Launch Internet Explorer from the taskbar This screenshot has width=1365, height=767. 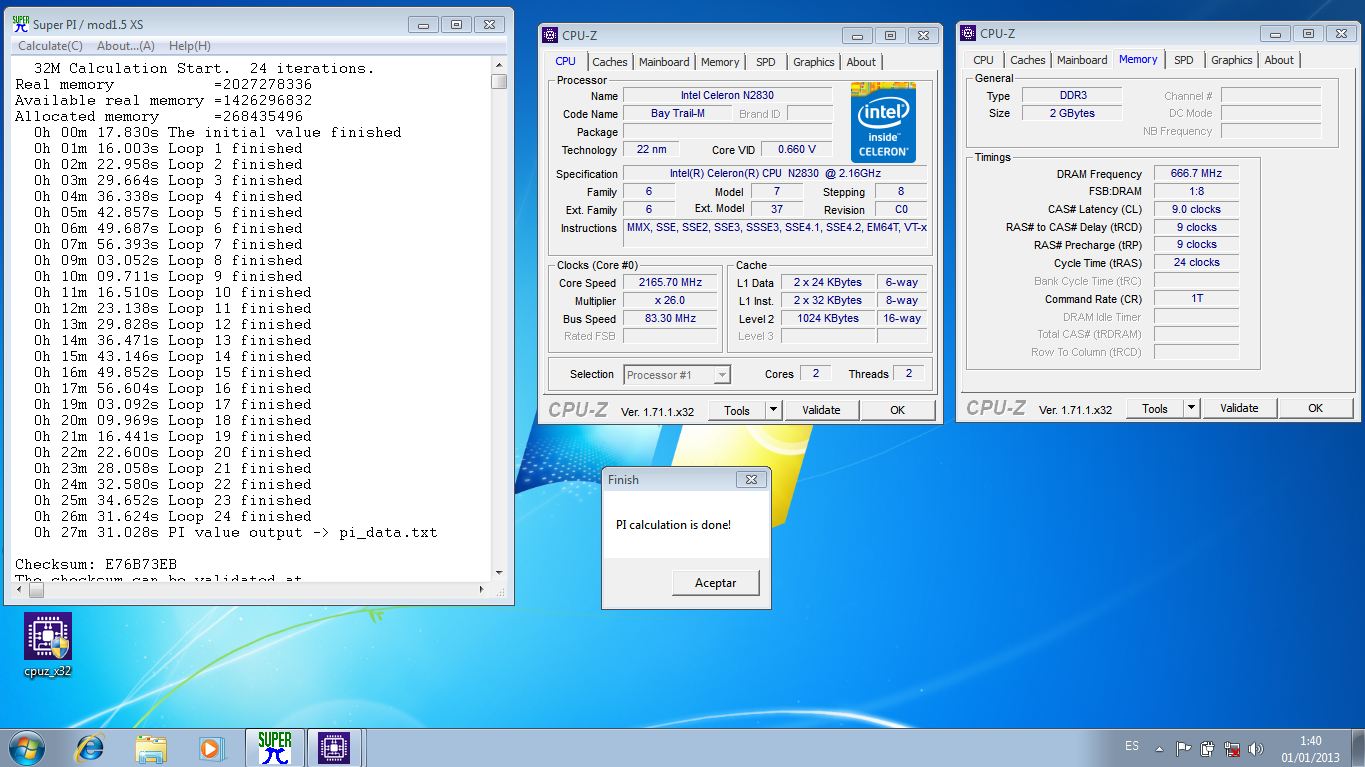pyautogui.click(x=90, y=748)
